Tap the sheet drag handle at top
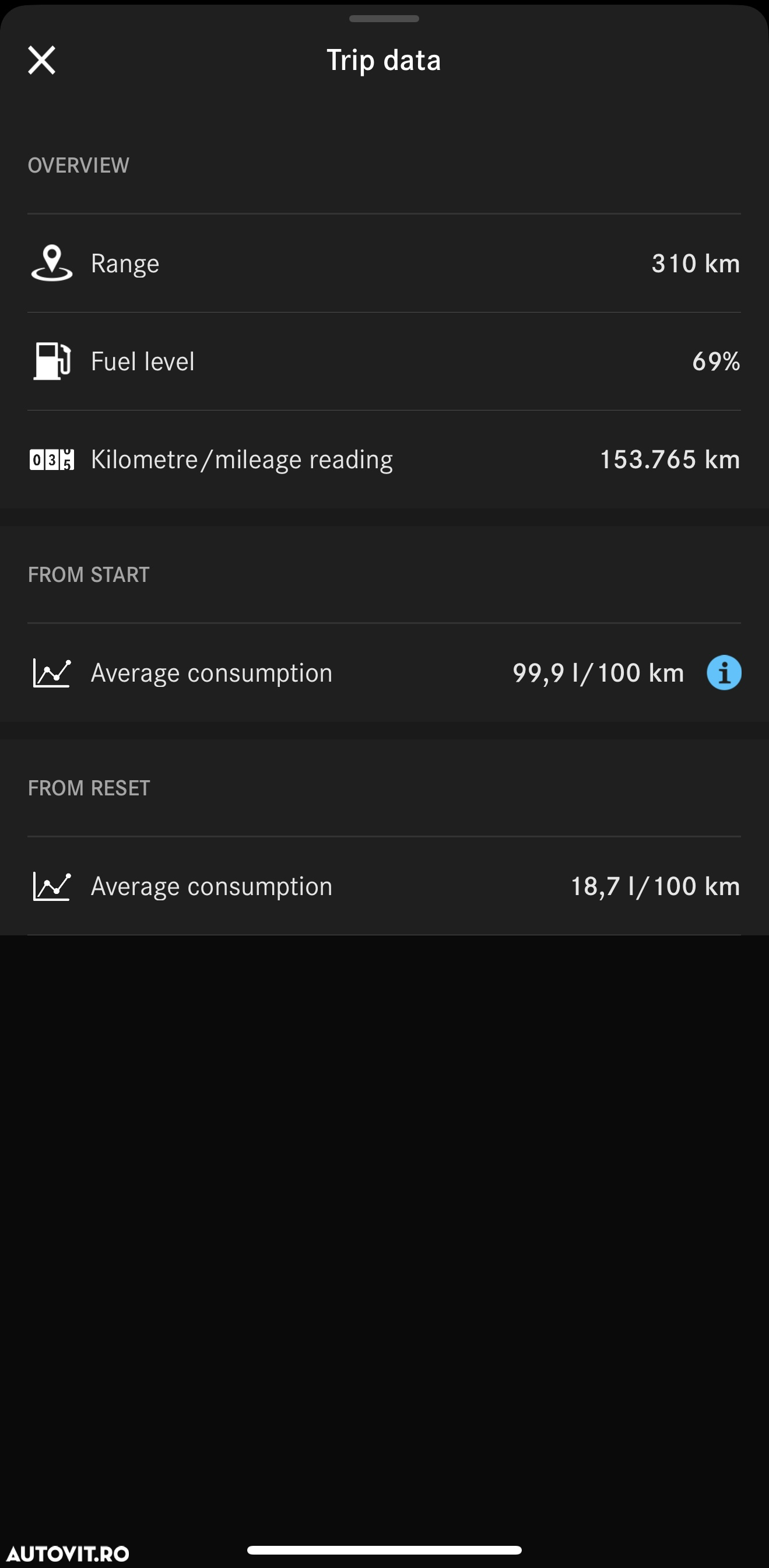The width and height of the screenshot is (769, 1568). (x=384, y=19)
